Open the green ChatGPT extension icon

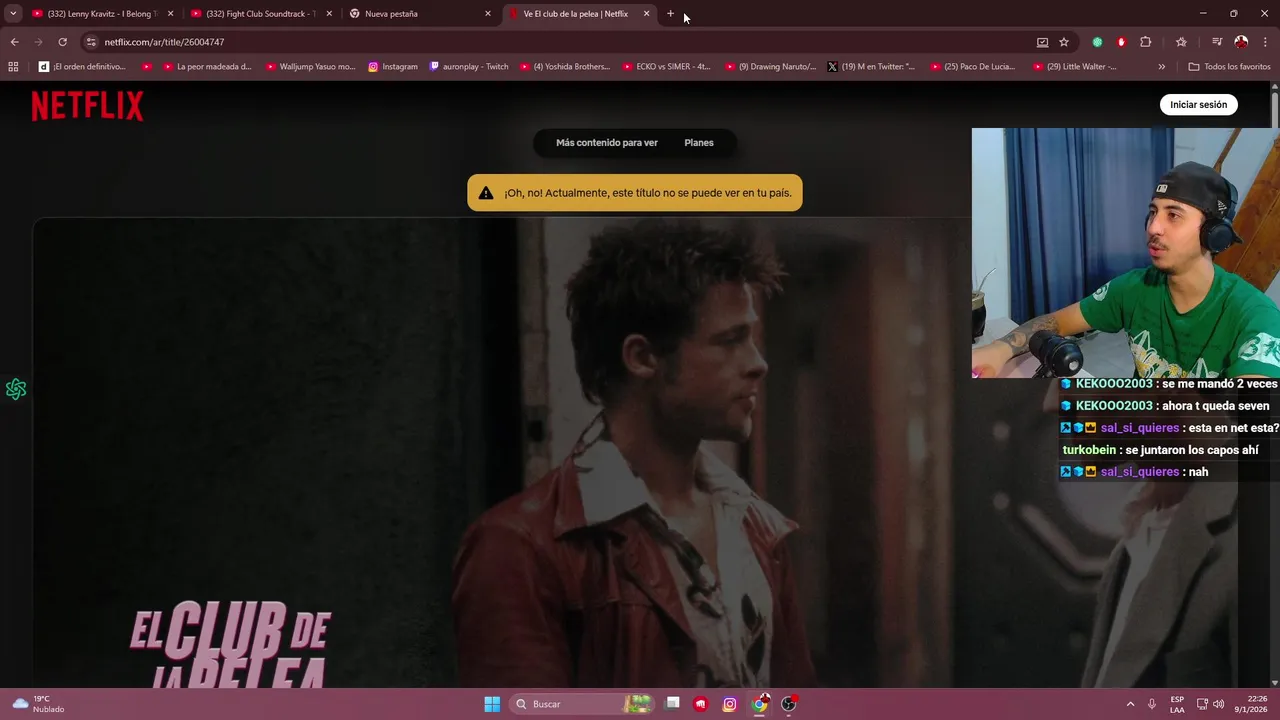click(1097, 42)
